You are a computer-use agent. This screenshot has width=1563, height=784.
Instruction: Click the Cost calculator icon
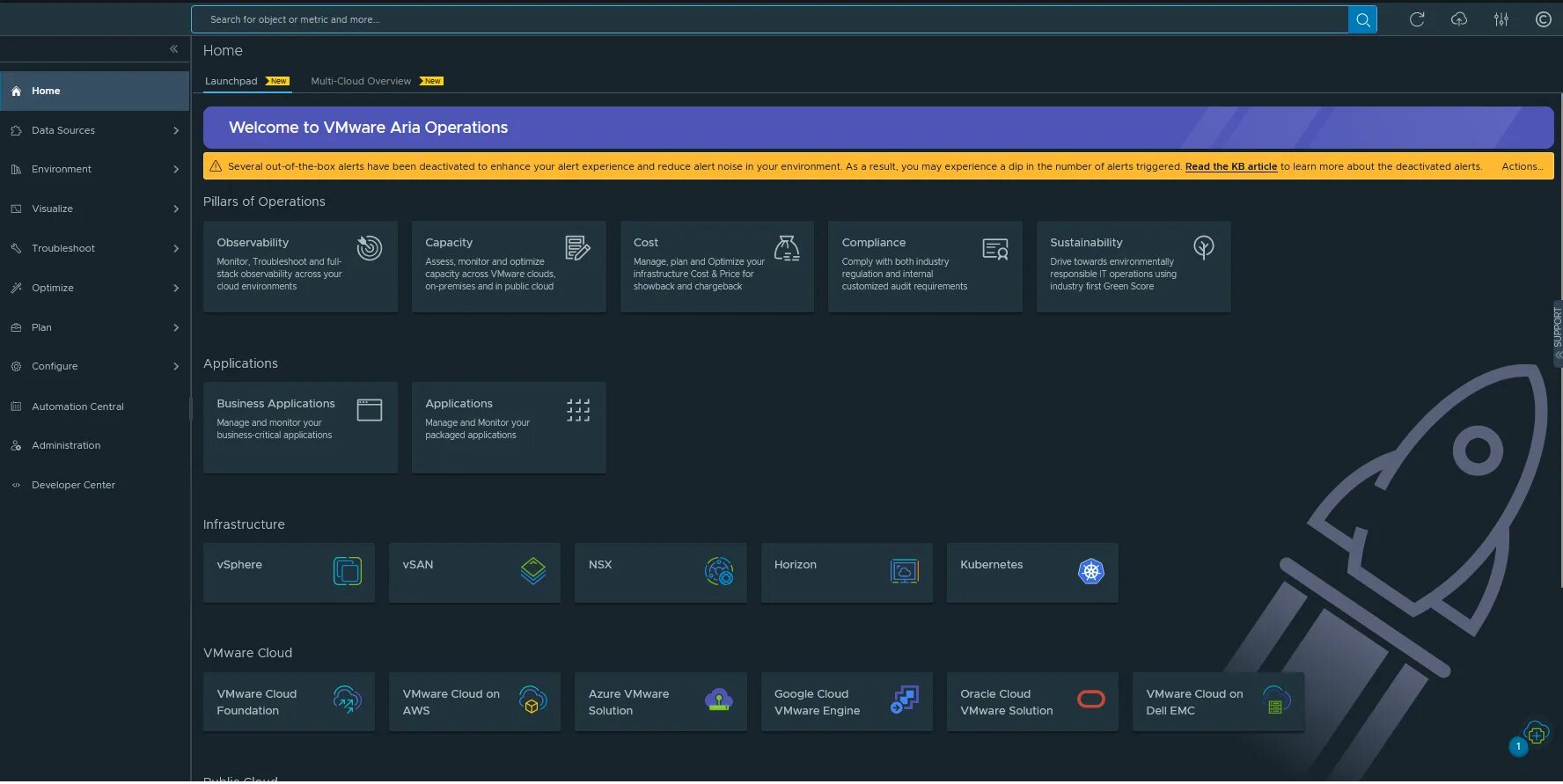pos(787,248)
